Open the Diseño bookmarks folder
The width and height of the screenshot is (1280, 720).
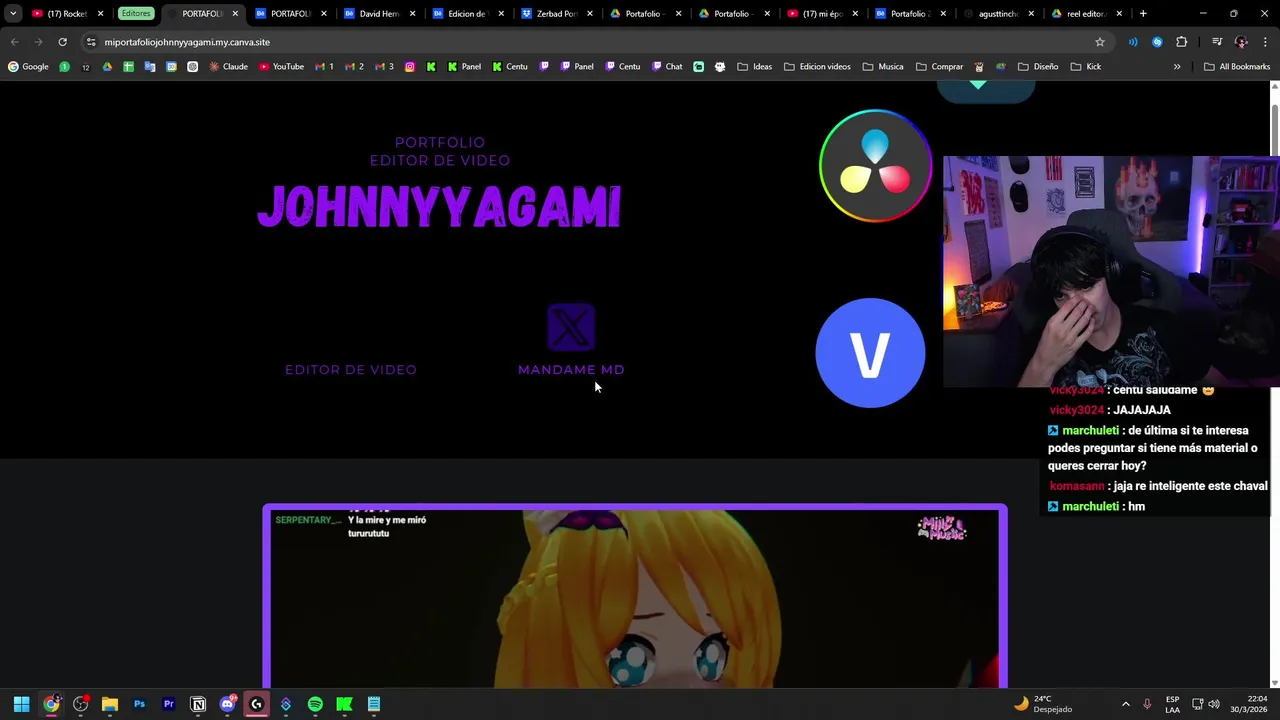(1038, 67)
